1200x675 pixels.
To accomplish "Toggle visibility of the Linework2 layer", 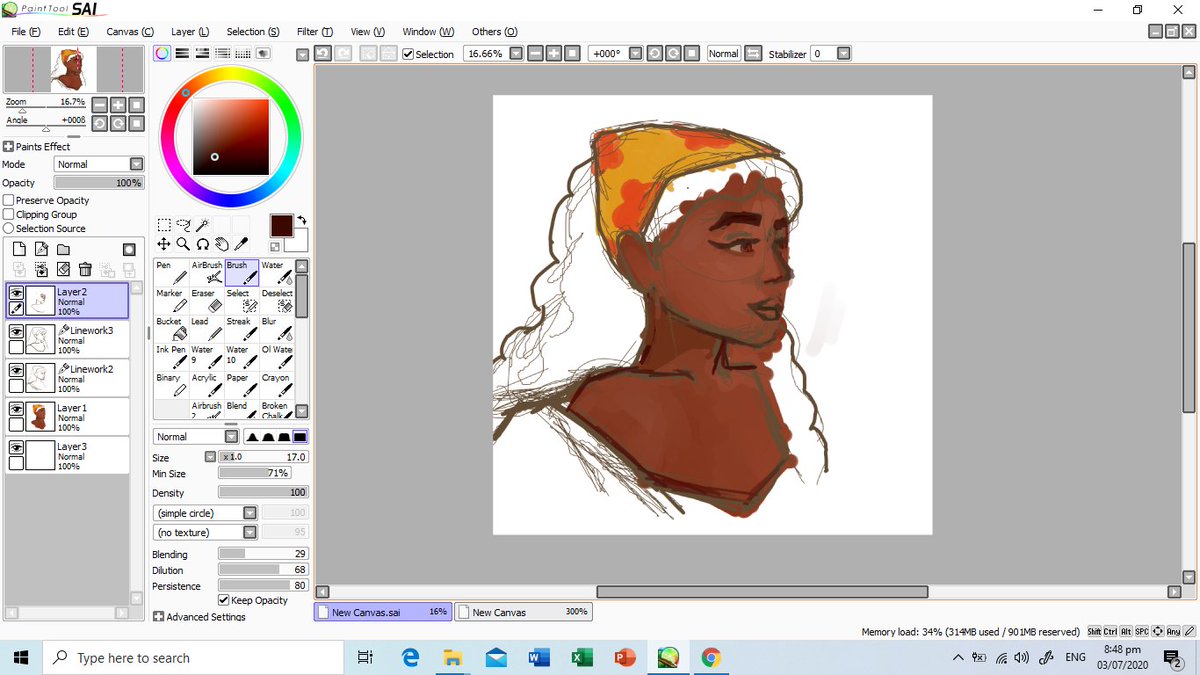I will [16, 370].
